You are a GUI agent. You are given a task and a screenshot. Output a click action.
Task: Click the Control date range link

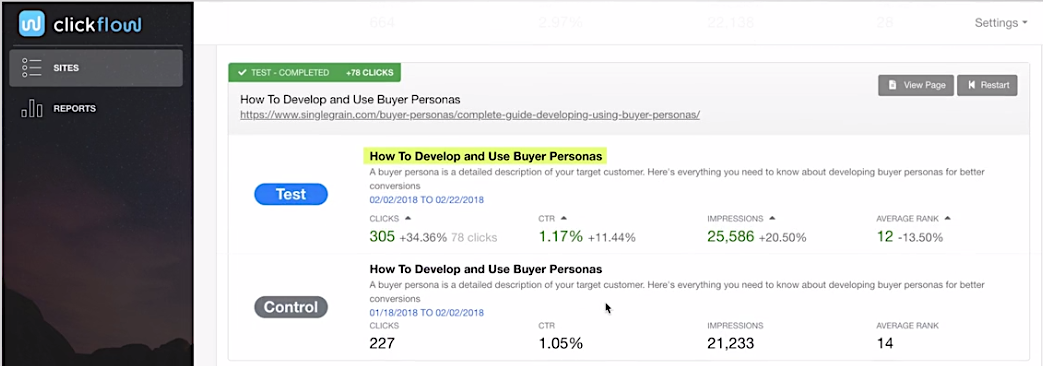(x=426, y=313)
